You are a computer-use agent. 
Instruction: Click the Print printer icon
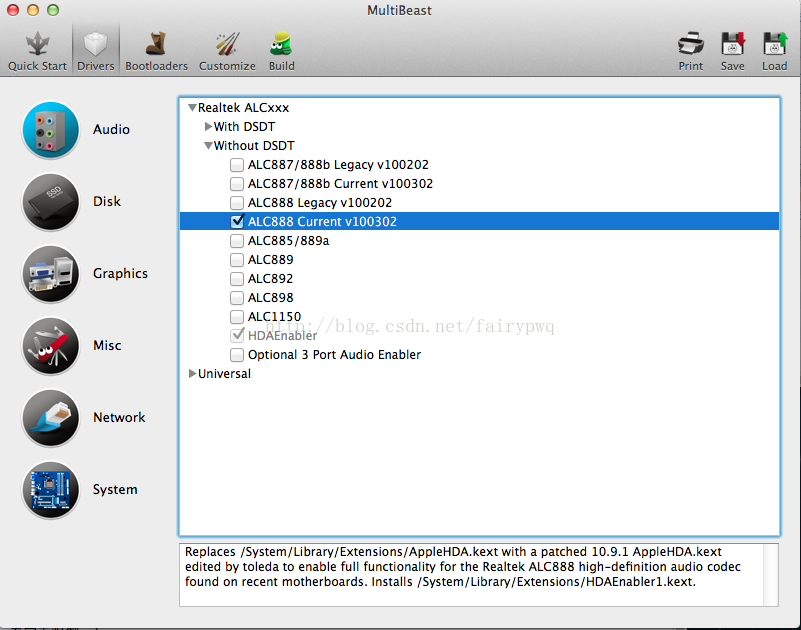click(691, 43)
